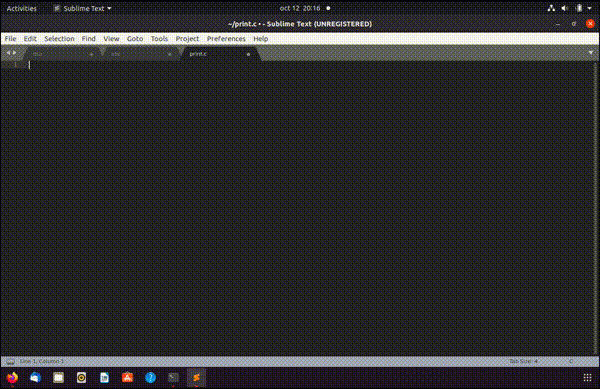
Task: Open Rhythmbox music player in dock
Action: tap(82, 378)
